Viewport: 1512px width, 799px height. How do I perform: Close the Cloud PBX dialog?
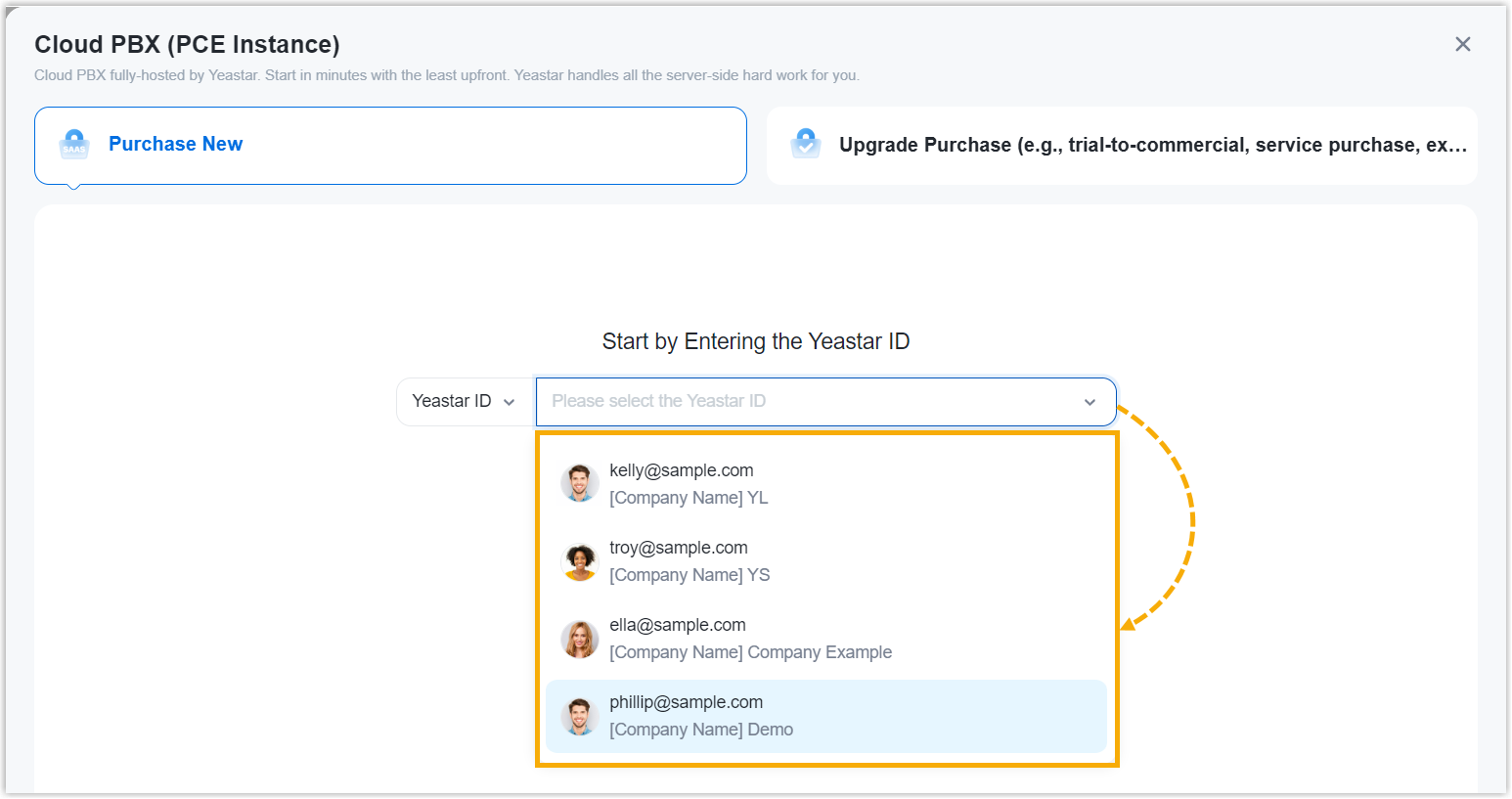[x=1462, y=44]
